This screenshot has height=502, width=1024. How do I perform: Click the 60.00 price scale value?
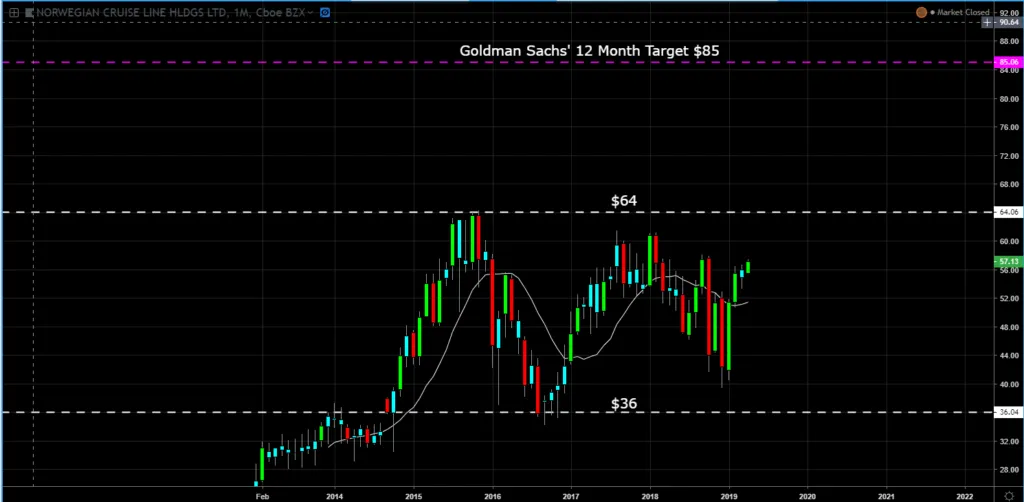(1010, 242)
